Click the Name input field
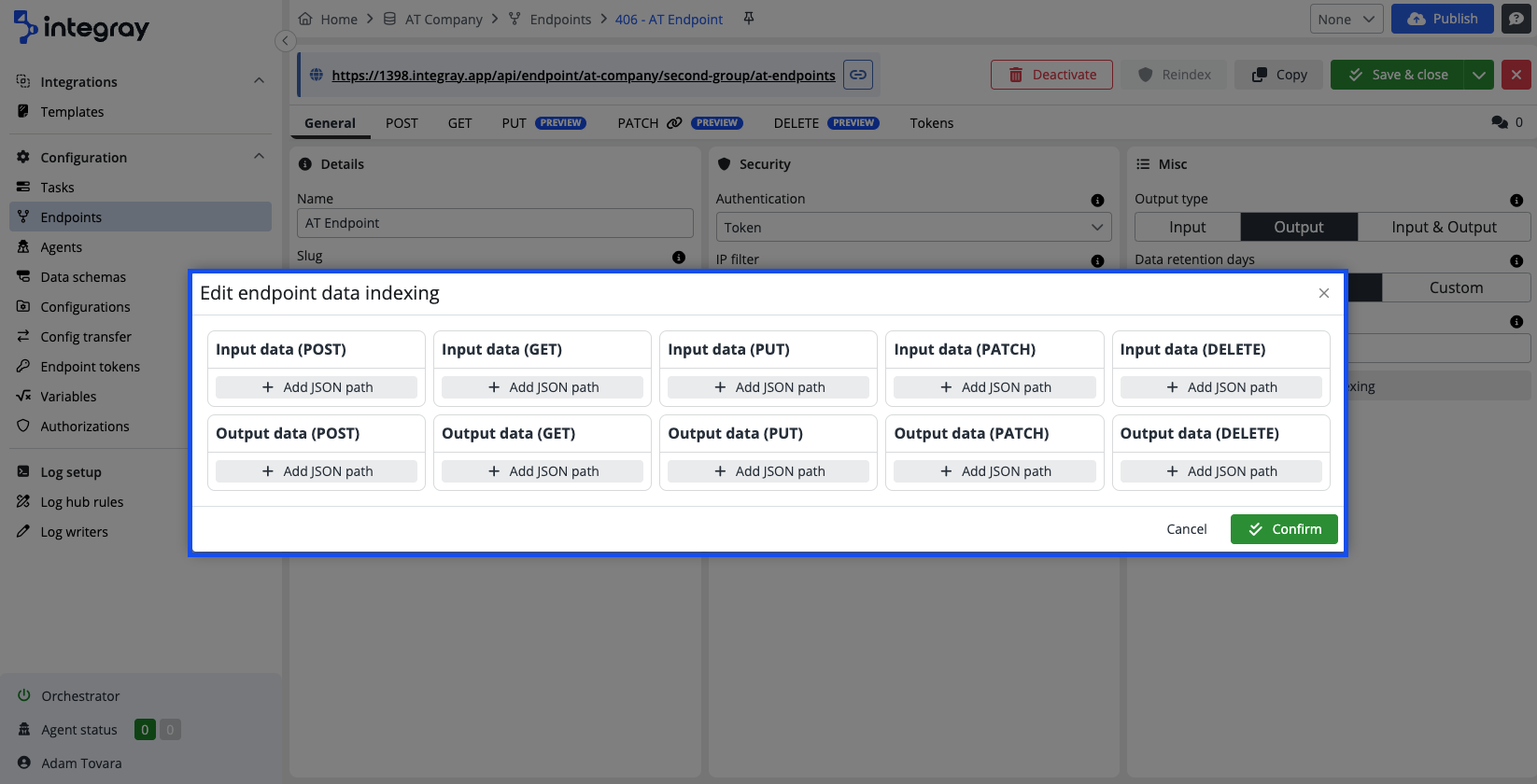Image resolution: width=1537 pixels, height=784 pixels. pos(495,223)
